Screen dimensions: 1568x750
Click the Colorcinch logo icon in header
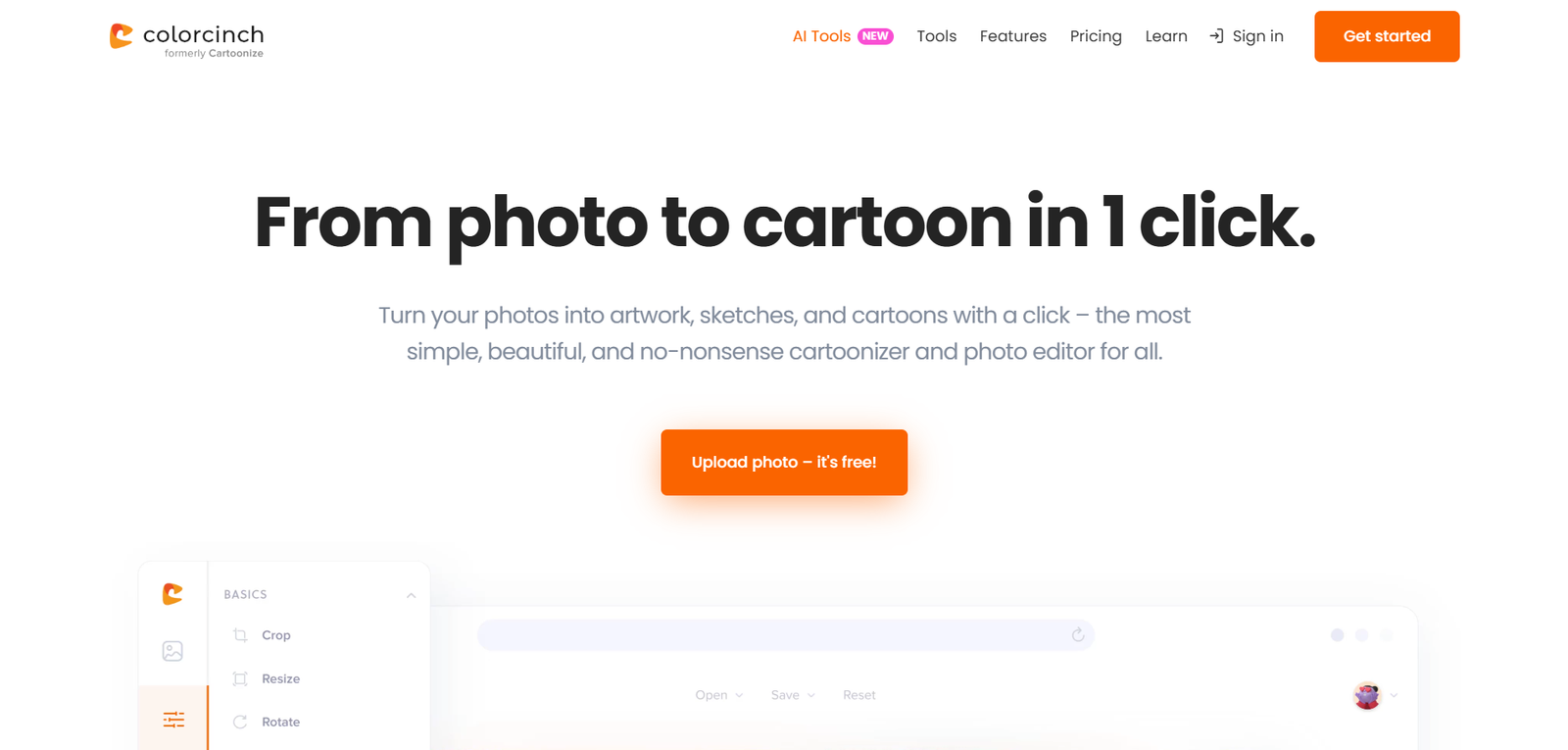point(122,36)
